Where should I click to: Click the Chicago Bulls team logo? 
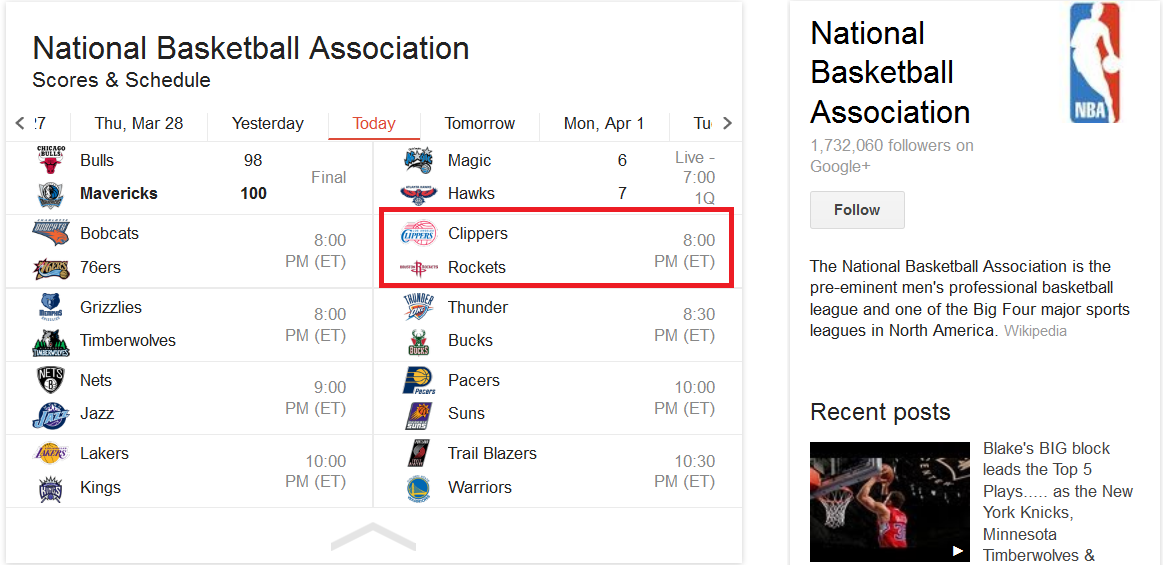[x=50, y=160]
